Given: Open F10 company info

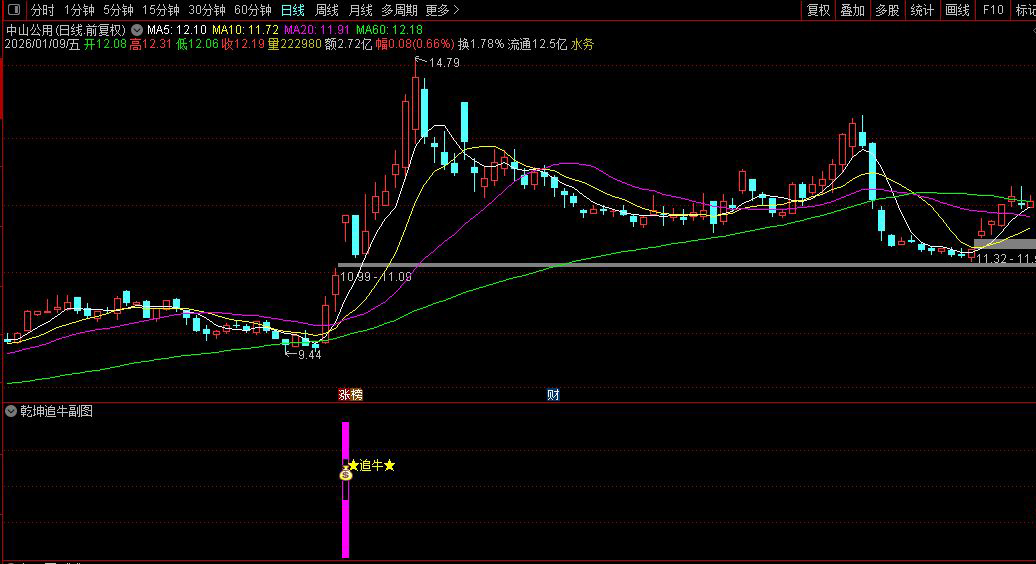Looking at the screenshot, I should coord(993,10).
